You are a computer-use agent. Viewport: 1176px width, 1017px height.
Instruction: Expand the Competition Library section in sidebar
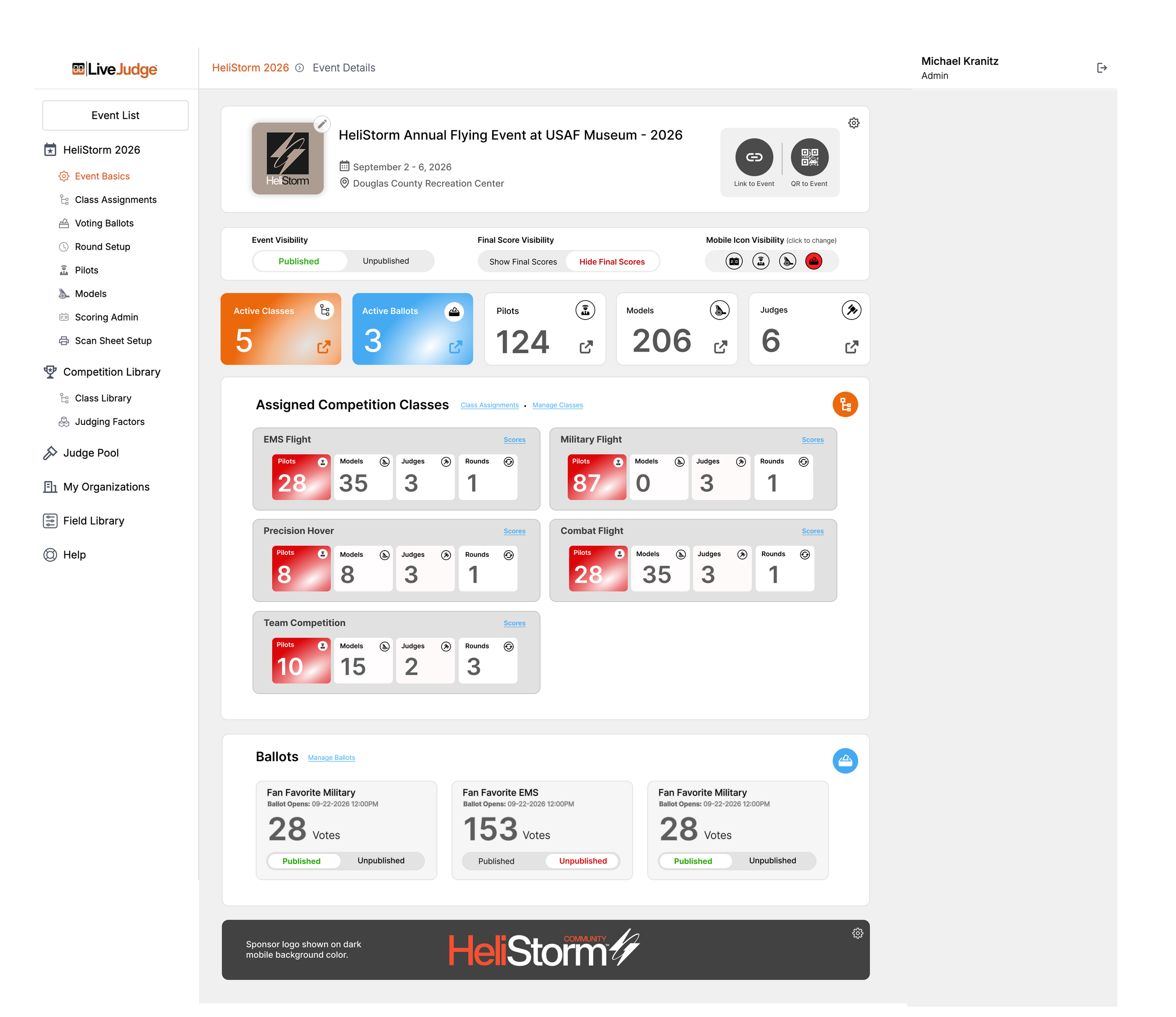point(111,372)
